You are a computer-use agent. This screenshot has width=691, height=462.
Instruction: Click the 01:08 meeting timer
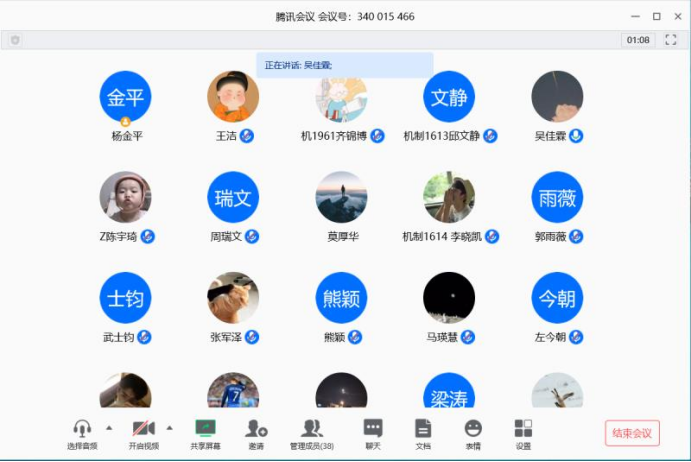click(x=638, y=40)
